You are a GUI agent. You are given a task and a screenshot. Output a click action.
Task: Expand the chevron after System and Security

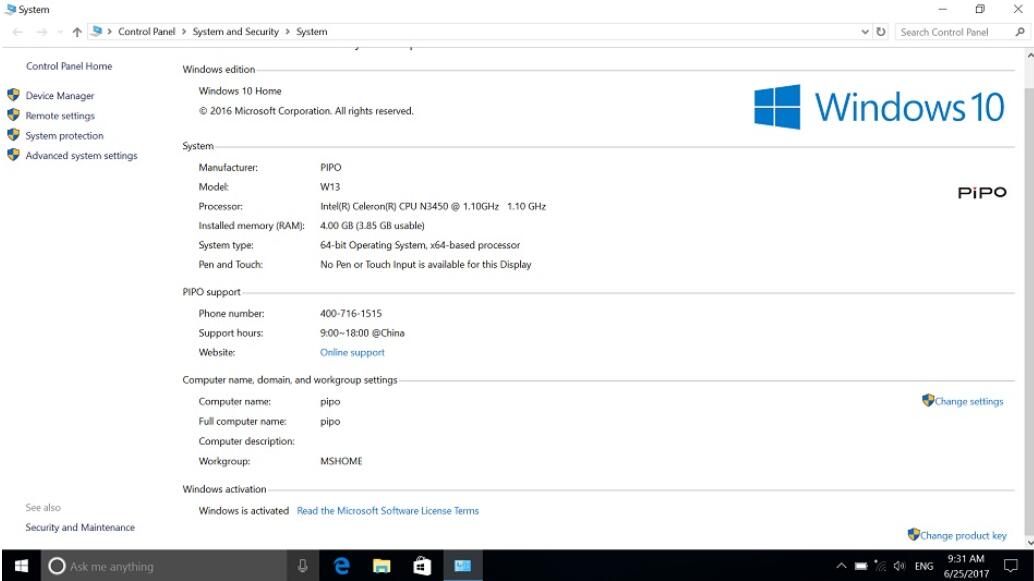288,32
